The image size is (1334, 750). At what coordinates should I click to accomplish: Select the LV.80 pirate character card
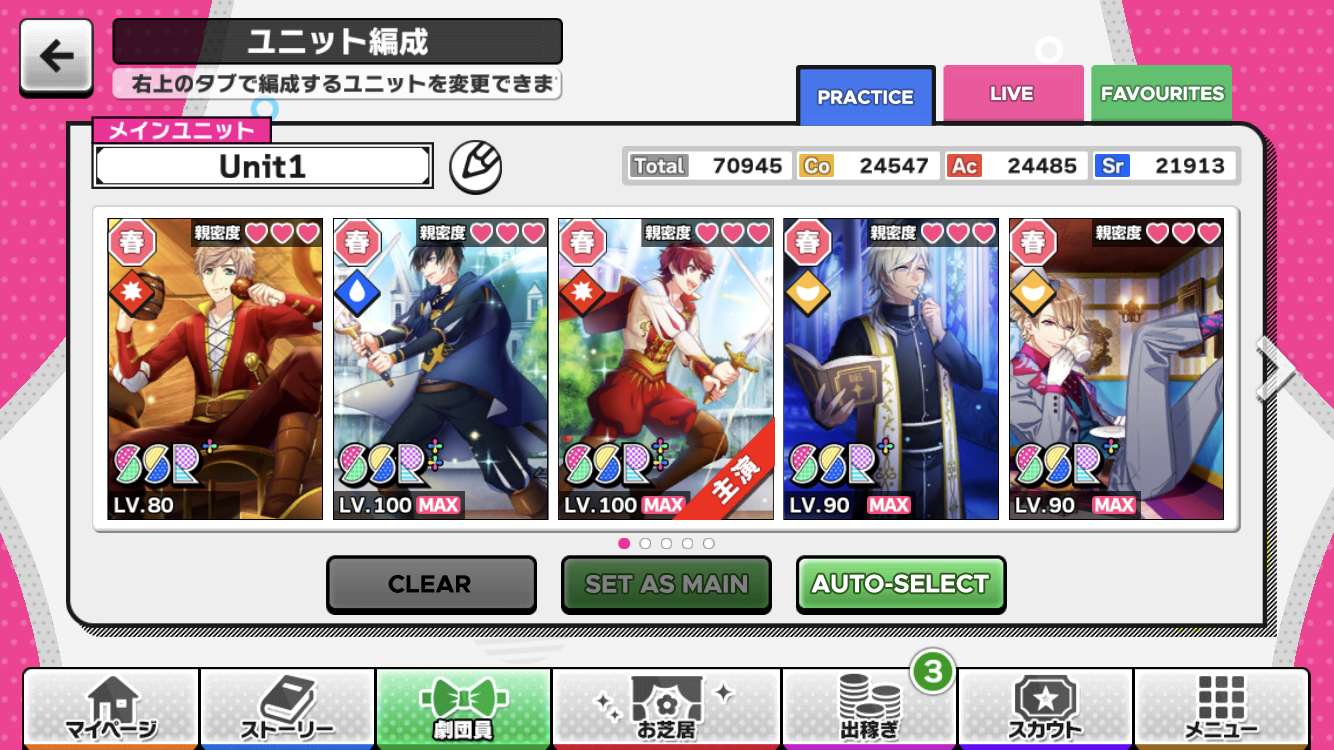coord(215,369)
